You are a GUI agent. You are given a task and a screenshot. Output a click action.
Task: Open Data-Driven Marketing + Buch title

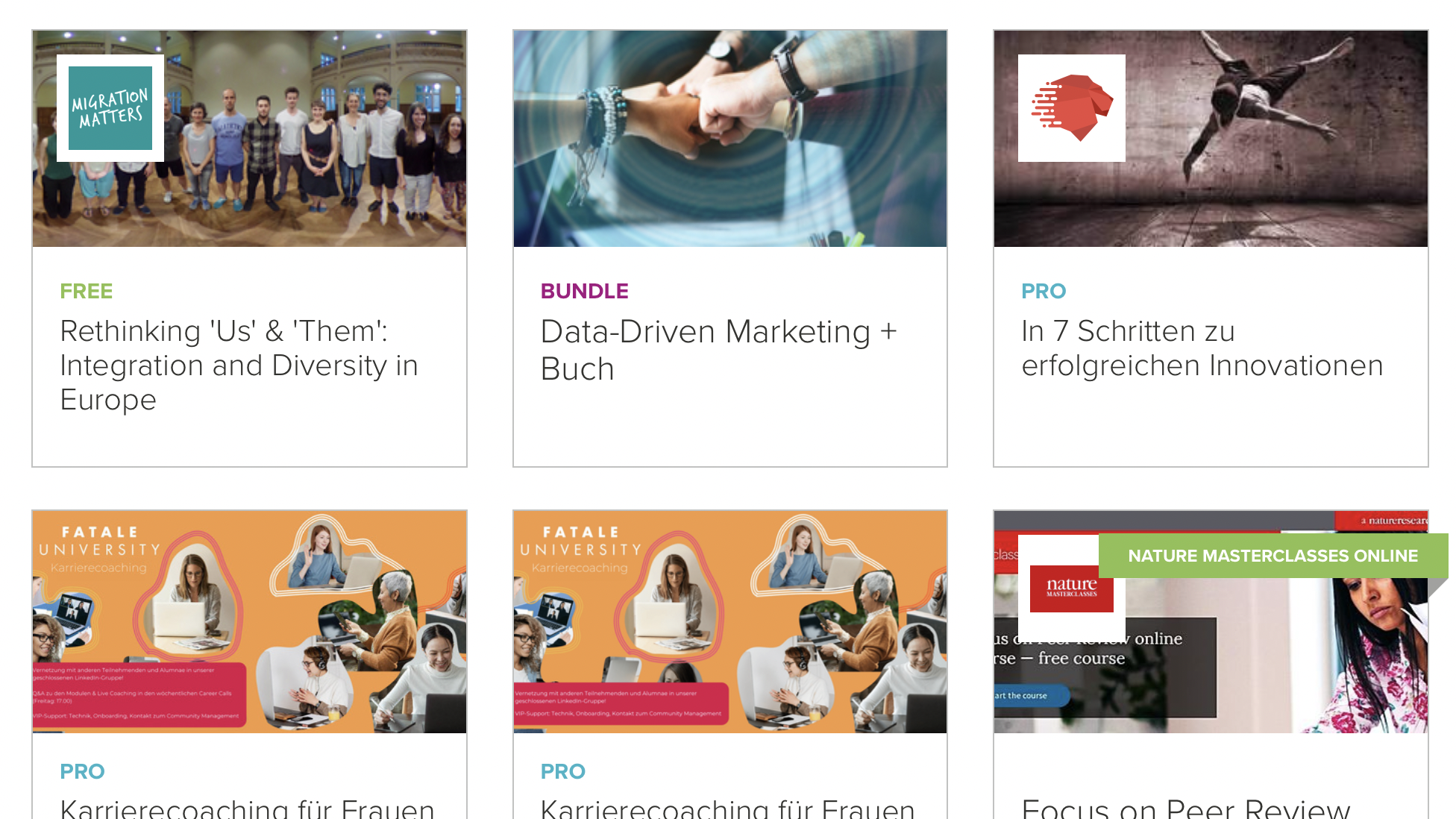tap(718, 350)
